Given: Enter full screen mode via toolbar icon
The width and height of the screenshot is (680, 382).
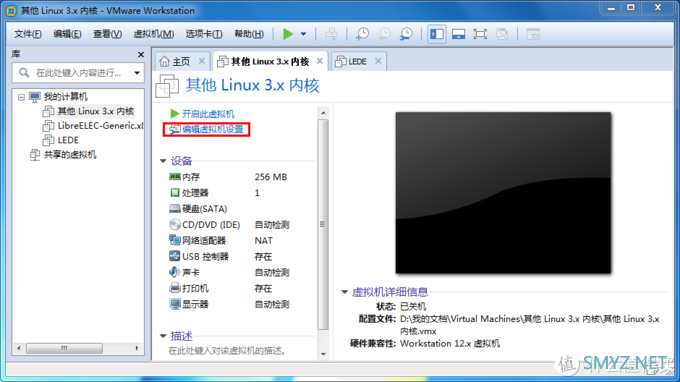Looking at the screenshot, I should (480, 34).
